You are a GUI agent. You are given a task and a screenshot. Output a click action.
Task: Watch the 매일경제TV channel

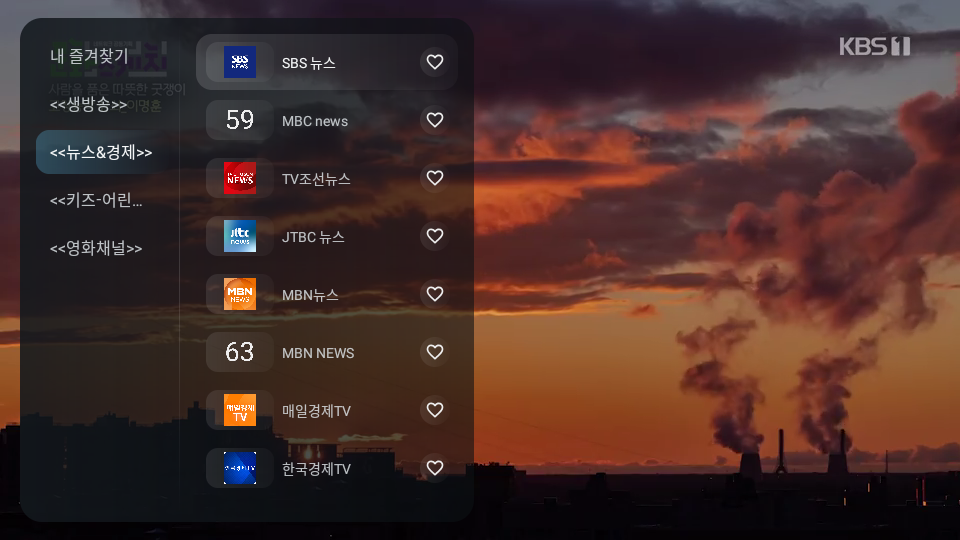click(327, 410)
